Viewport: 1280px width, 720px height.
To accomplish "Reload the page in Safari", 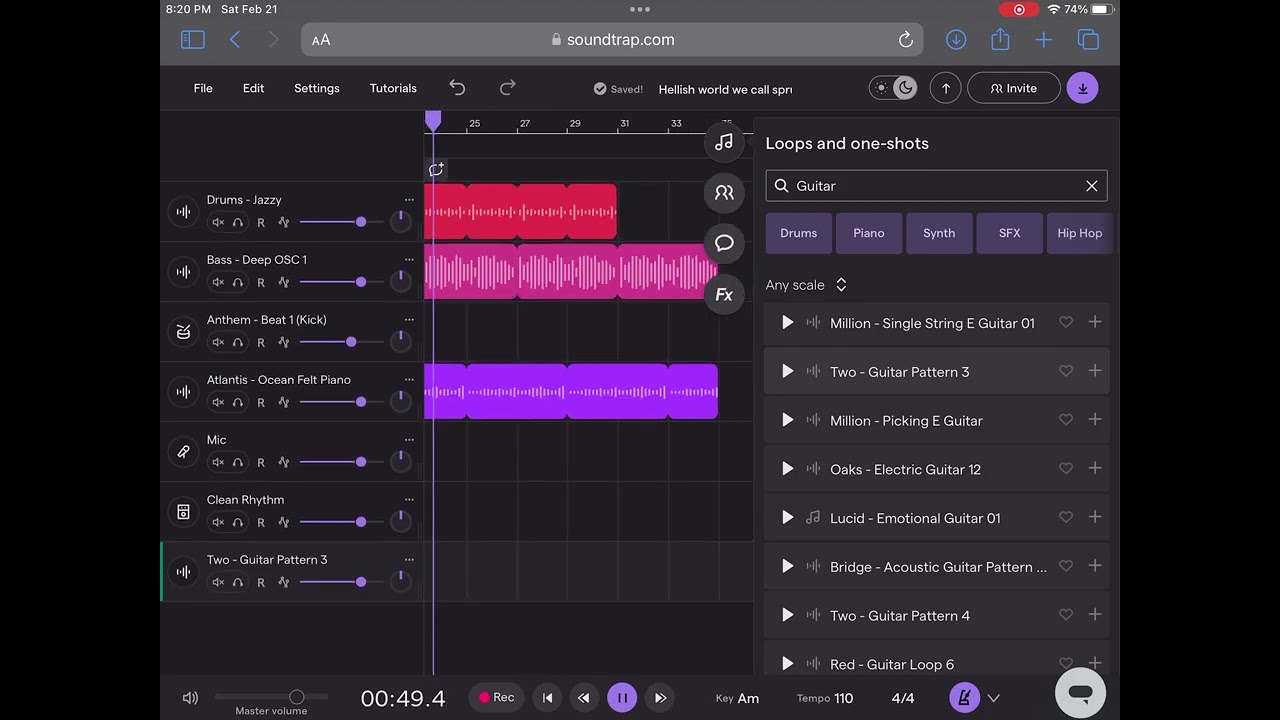I will click(905, 40).
